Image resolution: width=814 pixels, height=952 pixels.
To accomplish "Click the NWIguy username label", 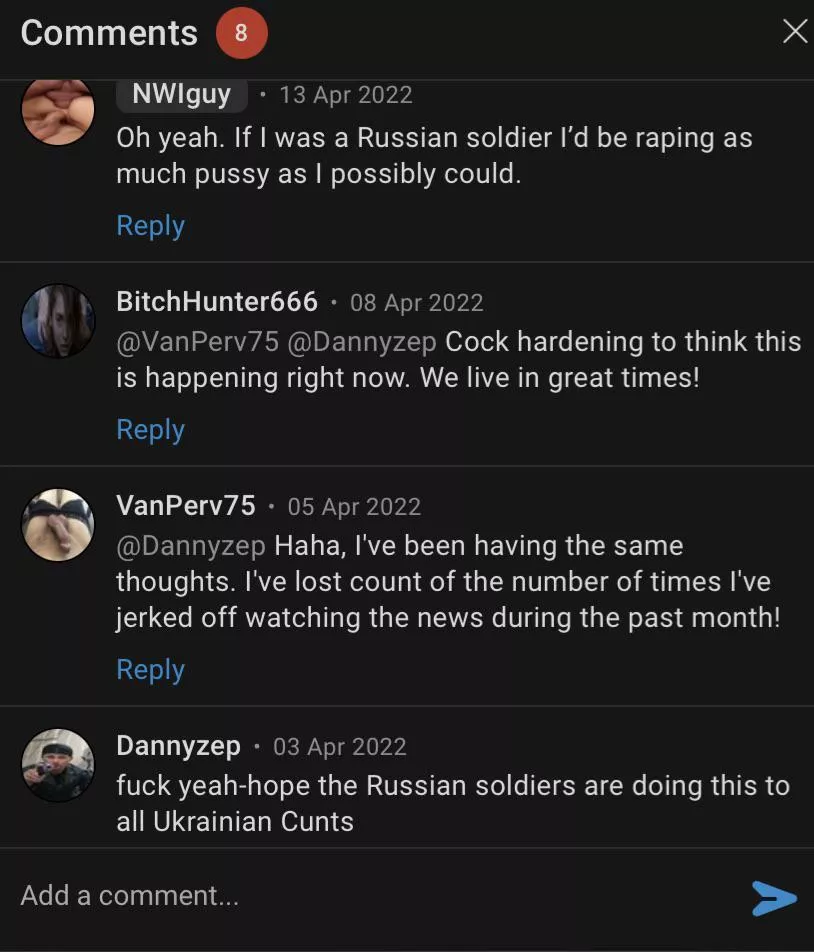I will pyautogui.click(x=181, y=95).
